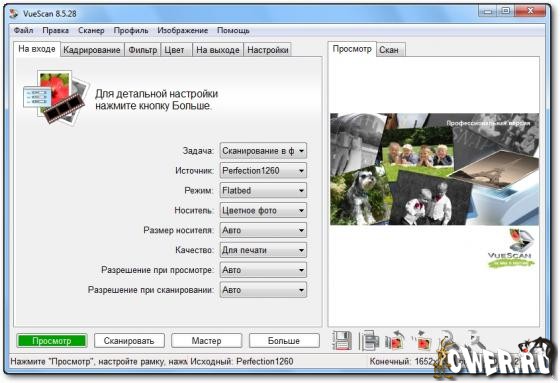The height and width of the screenshot is (383, 560).
Task: Open the Режим dropdown showing Flatbed
Action: pyautogui.click(x=263, y=190)
